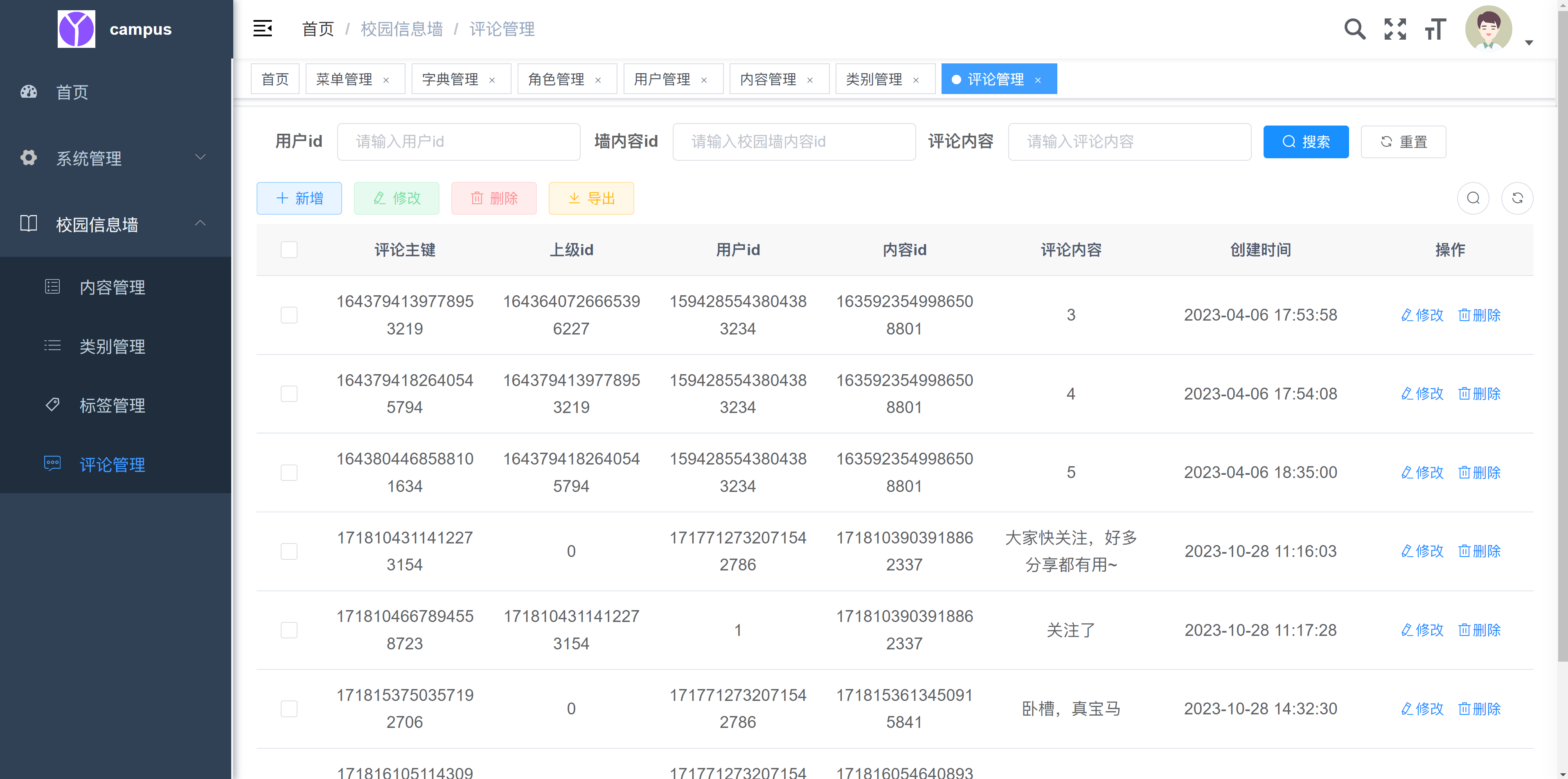Click the user avatar picture
Screen dimensions: 1568x779
tap(1488, 28)
